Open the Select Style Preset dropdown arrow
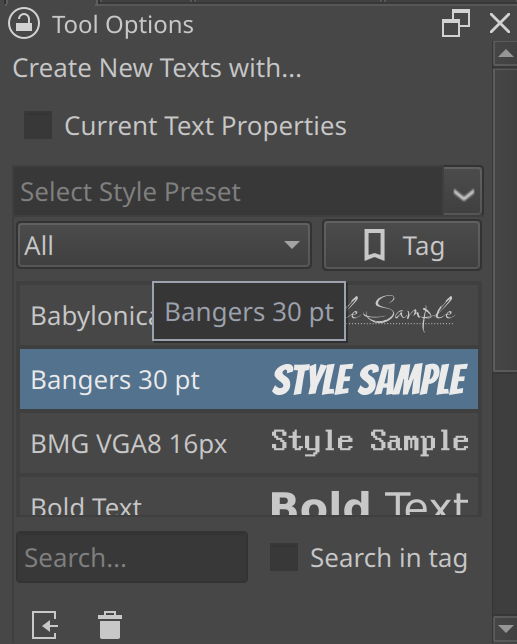This screenshot has width=517, height=644. pos(463,191)
